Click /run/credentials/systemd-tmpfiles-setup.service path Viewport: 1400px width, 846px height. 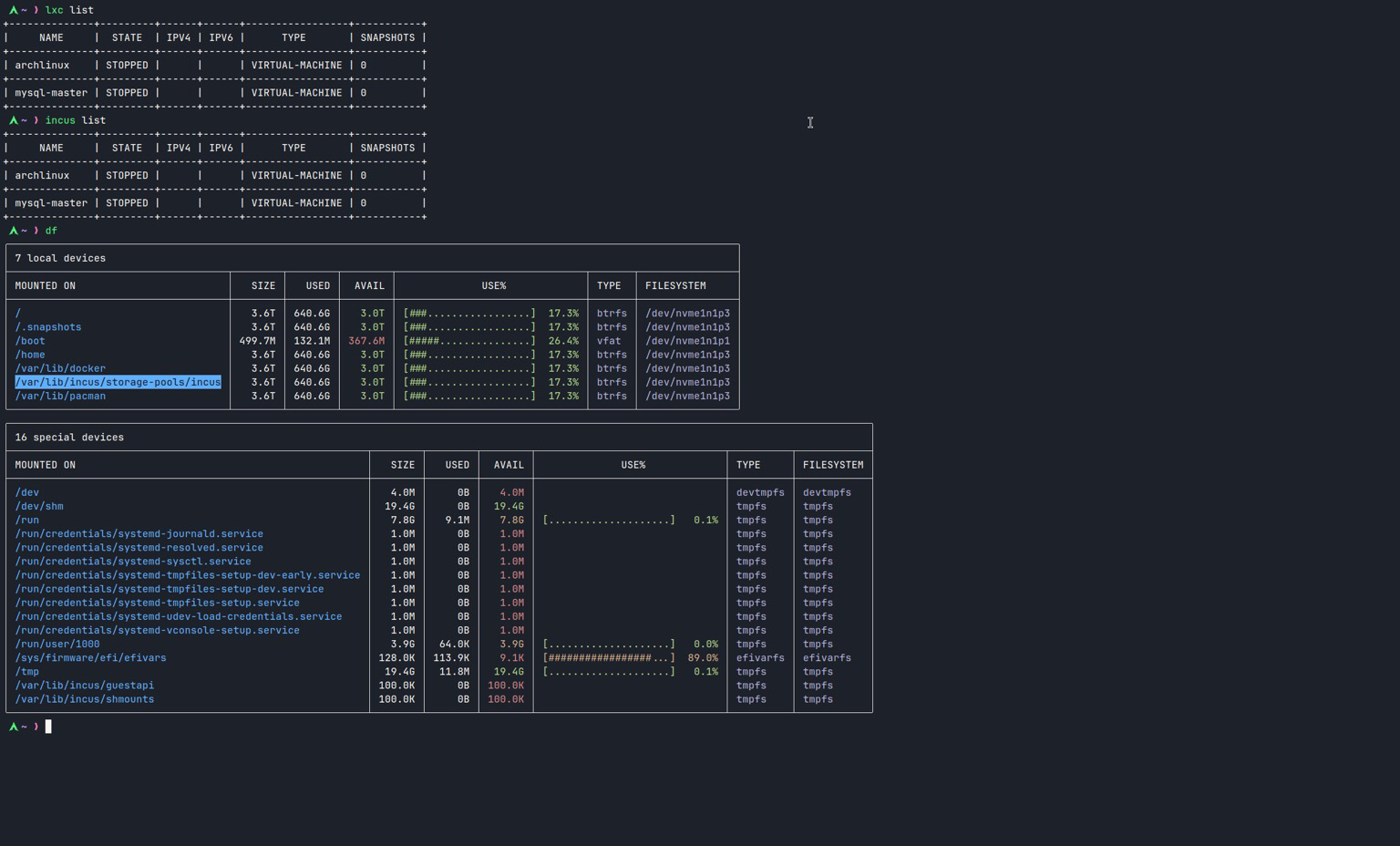(x=157, y=602)
